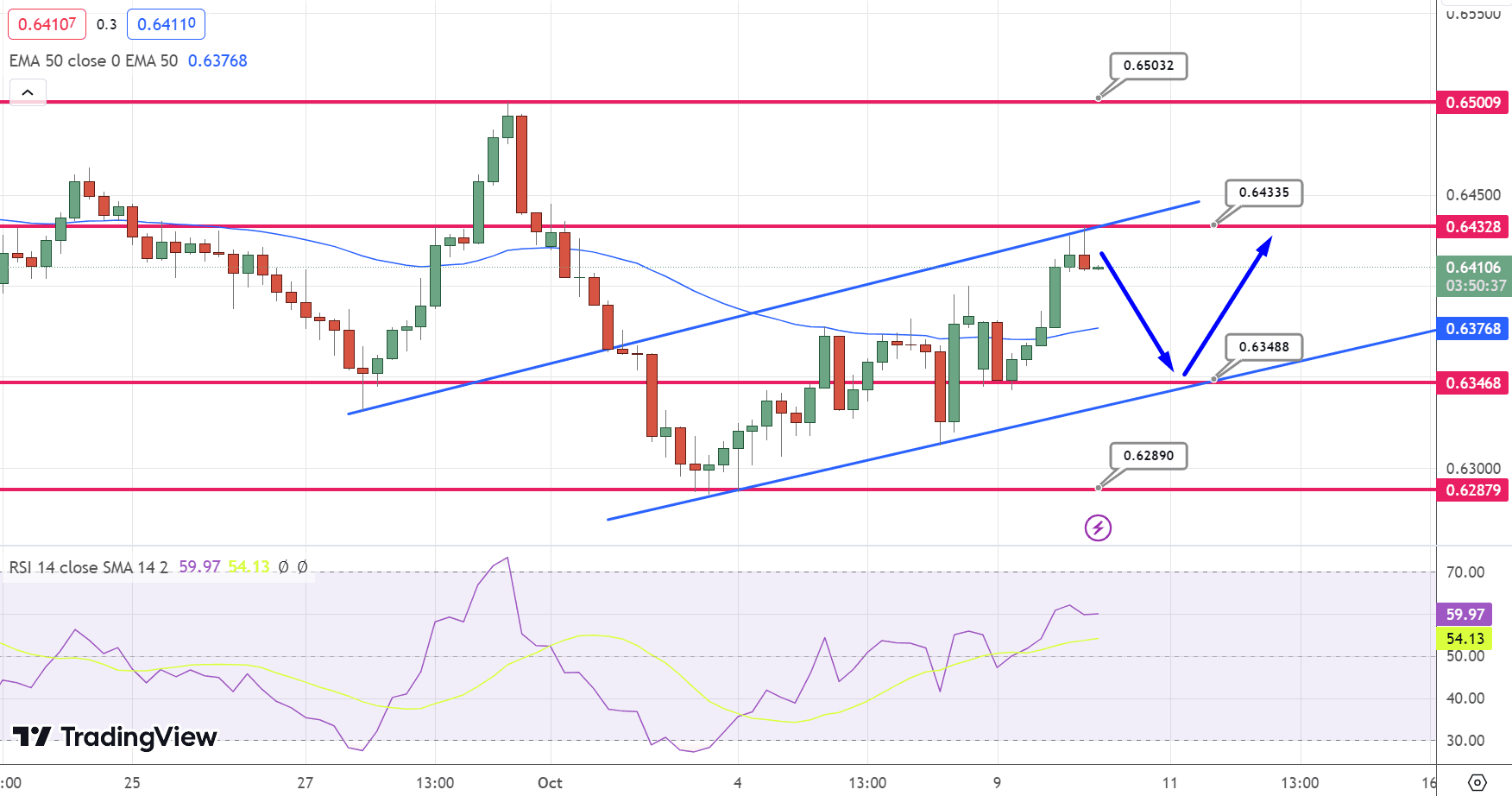Click the purple RSI 59.97 axis label
The height and width of the screenshot is (796, 1512).
[1465, 615]
